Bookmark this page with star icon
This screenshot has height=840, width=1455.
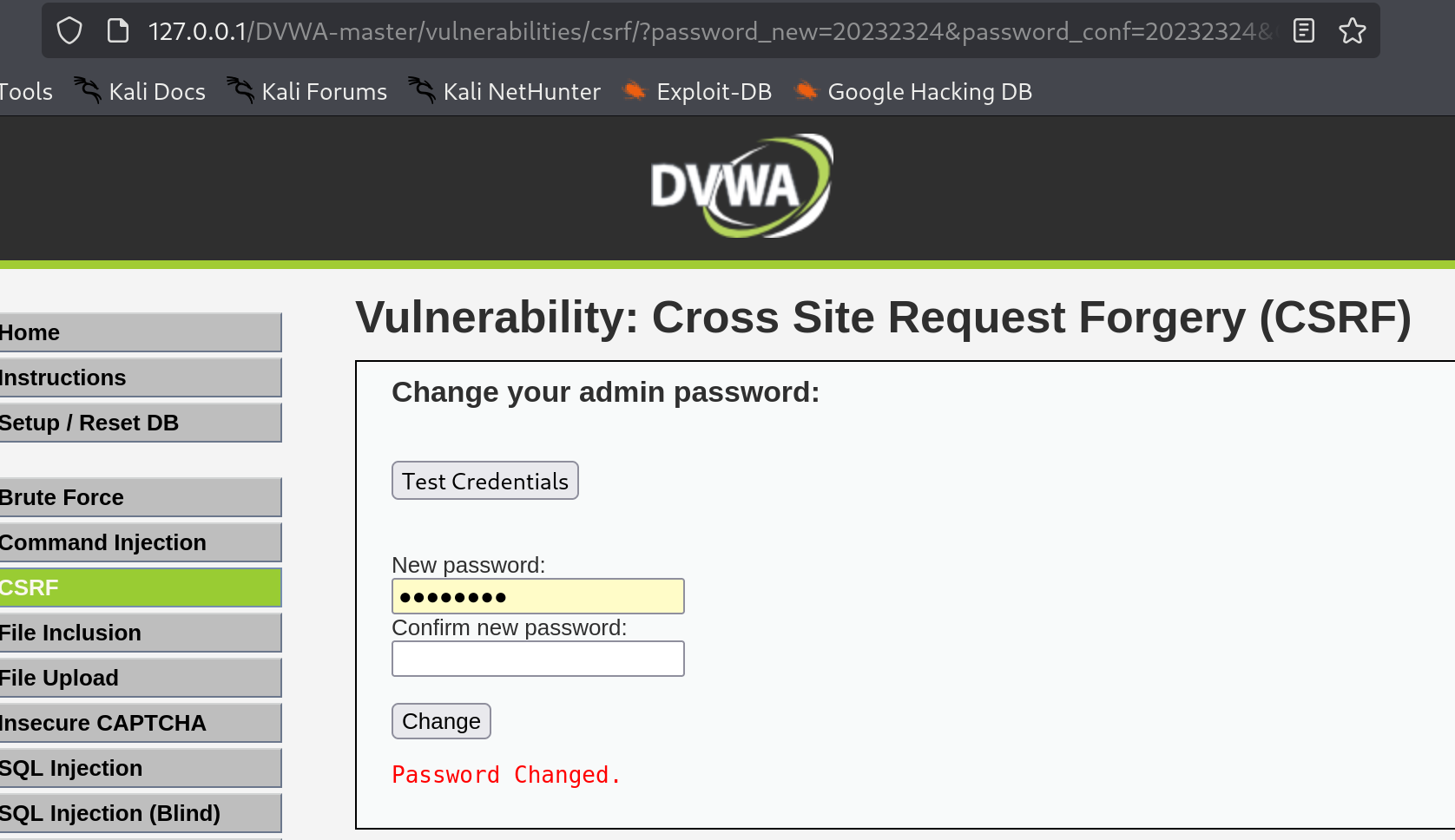coord(1352,31)
